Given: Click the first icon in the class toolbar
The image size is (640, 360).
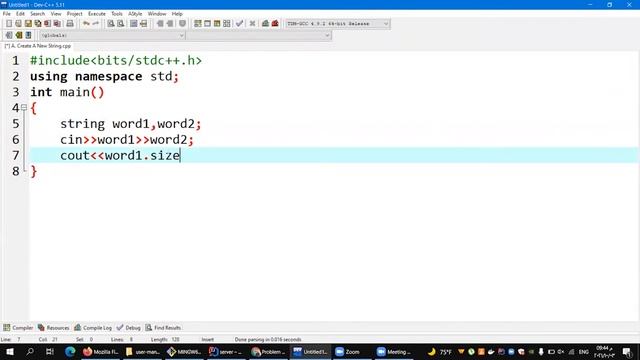Looking at the screenshot, I should pos(9,35).
